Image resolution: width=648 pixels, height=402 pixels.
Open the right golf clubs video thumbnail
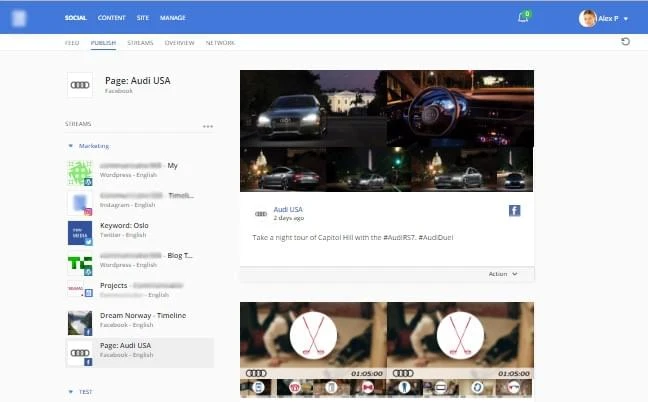pos(460,340)
